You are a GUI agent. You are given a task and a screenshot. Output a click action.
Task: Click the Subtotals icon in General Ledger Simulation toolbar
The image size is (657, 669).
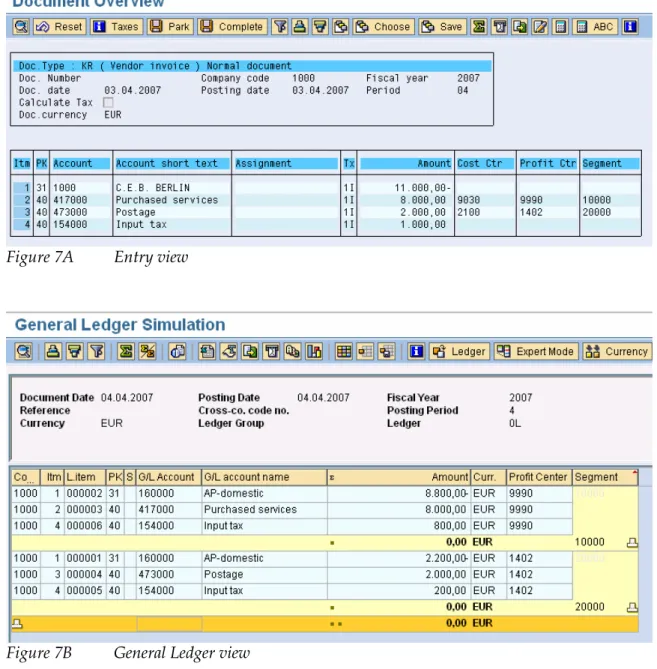[147, 352]
